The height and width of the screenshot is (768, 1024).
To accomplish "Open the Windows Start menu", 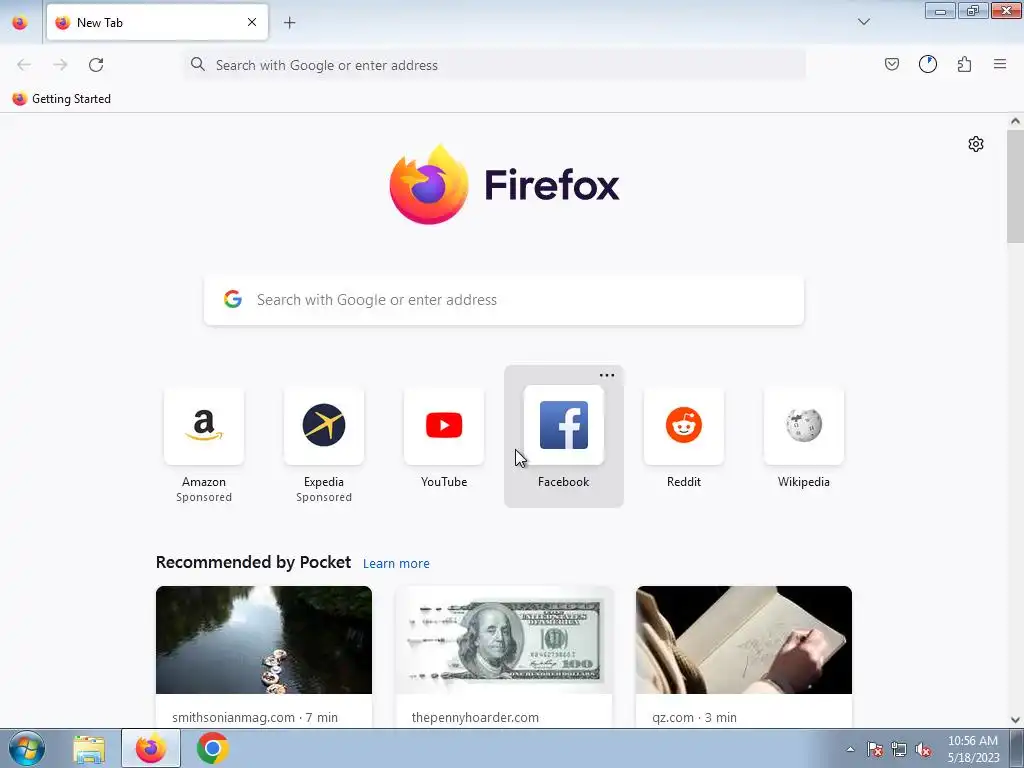I will tap(27, 748).
